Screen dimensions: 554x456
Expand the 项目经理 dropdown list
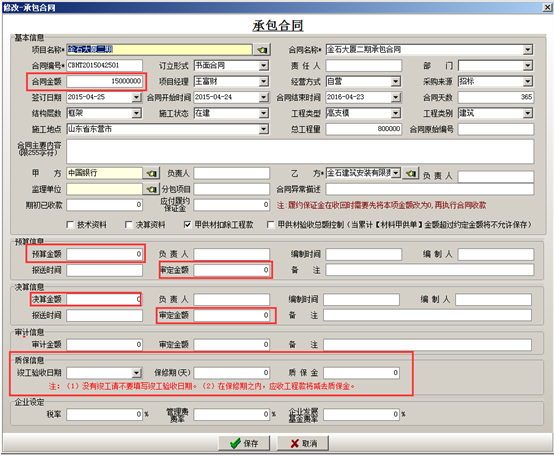coord(264,82)
